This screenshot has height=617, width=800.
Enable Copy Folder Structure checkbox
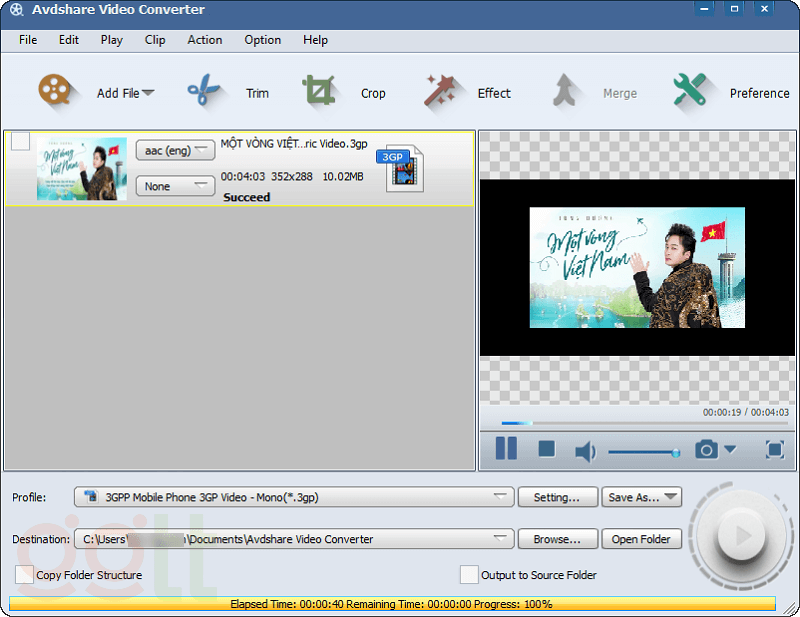coord(24,575)
